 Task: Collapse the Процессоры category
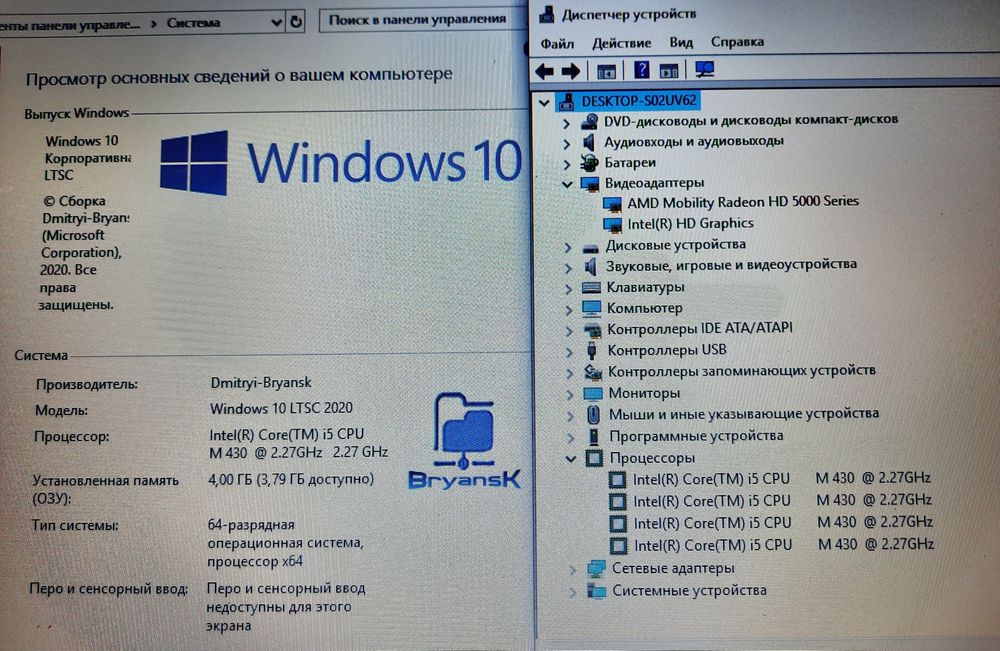click(571, 459)
